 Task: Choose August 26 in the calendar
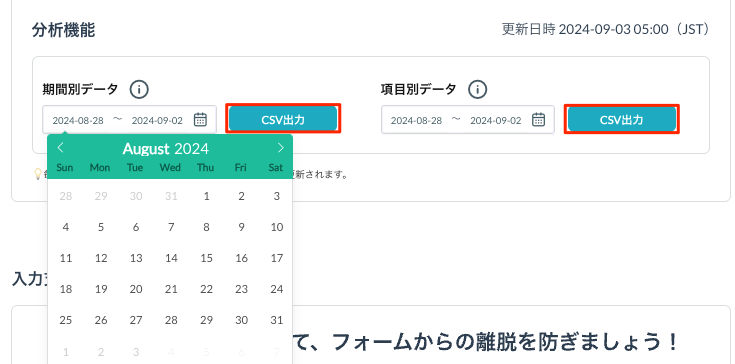tap(101, 320)
